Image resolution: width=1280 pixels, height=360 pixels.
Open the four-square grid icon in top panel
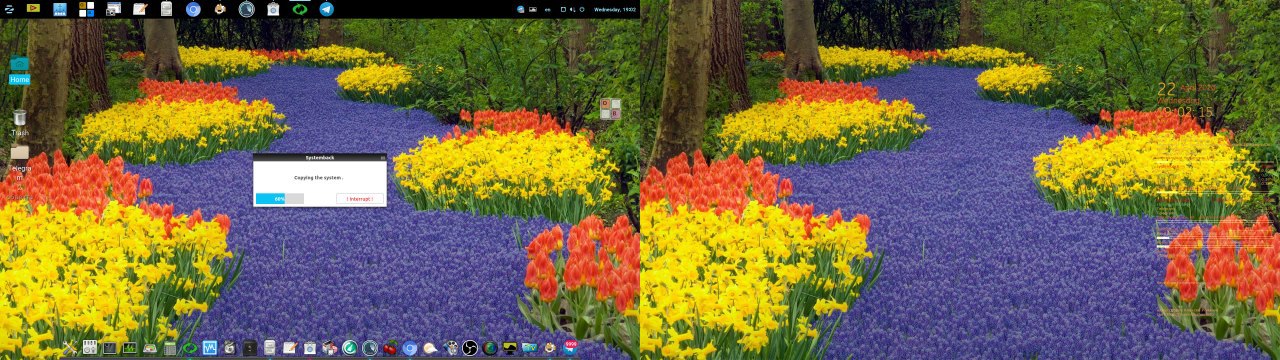pyautogui.click(x=86, y=9)
